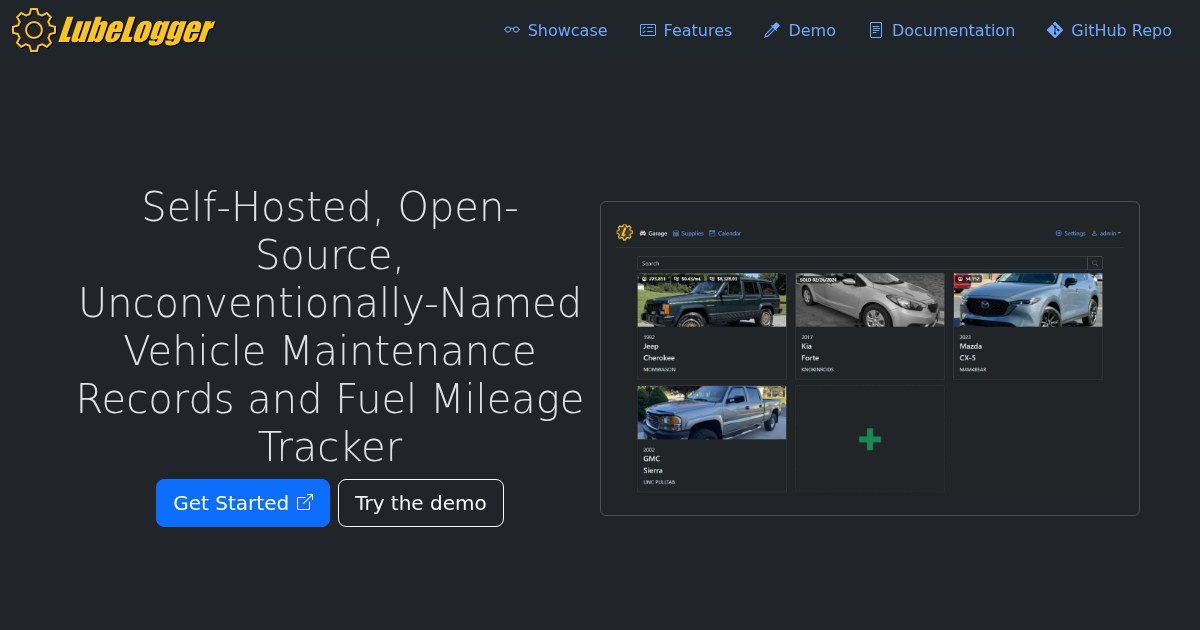The width and height of the screenshot is (1200, 630).
Task: Click the 'Self-Hosted, Open-Source' headline text
Action: click(330, 327)
